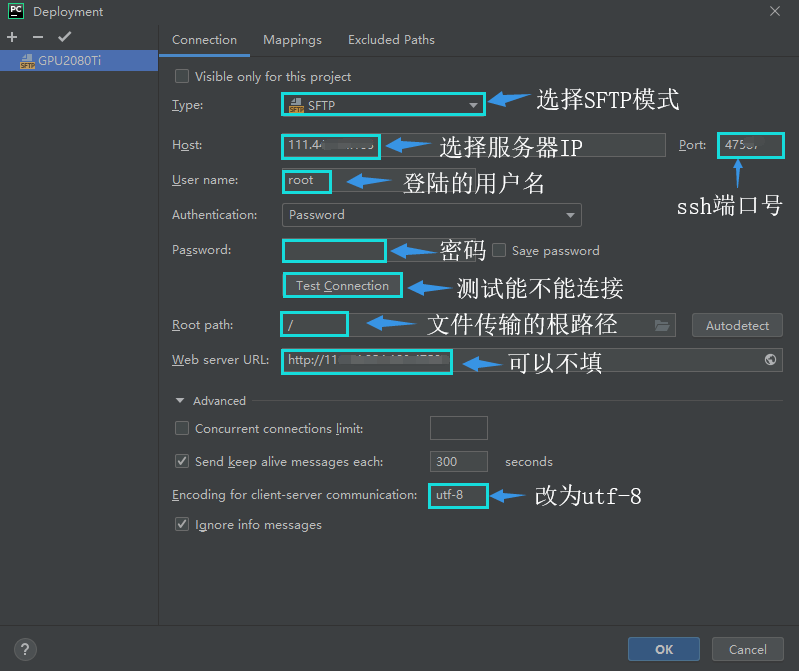Toggle the Save password checkbox
The height and width of the screenshot is (671, 799).
click(499, 250)
